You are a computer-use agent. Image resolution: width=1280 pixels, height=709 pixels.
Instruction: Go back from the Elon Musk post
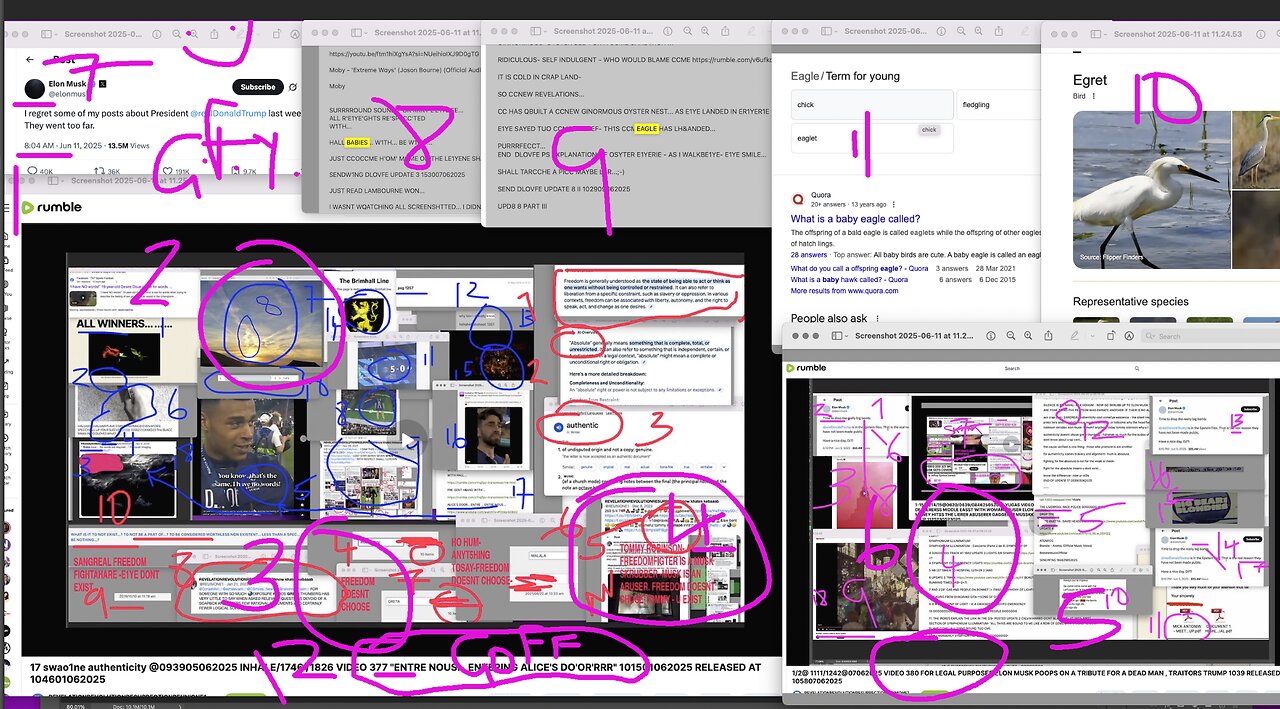30,59
